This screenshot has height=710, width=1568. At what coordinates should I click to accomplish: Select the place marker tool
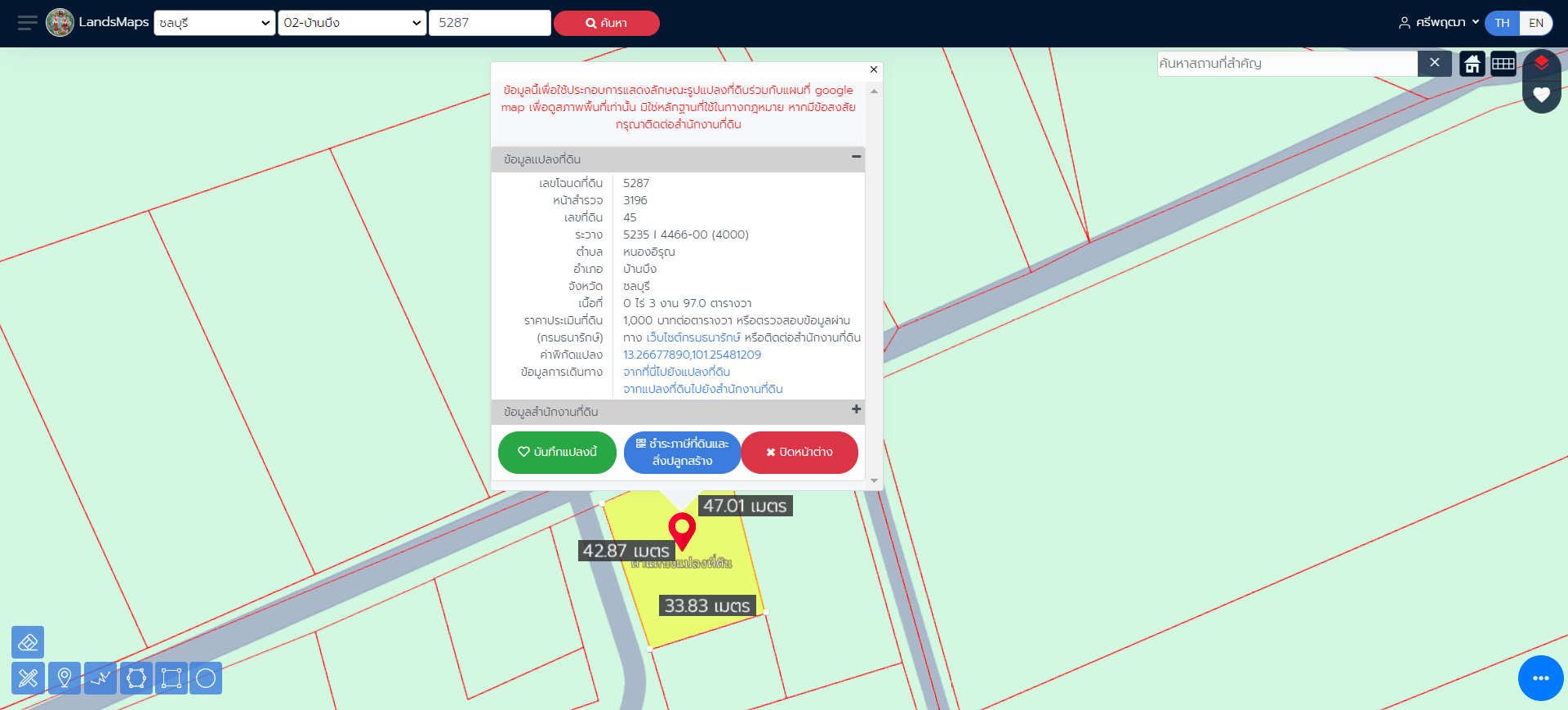pyautogui.click(x=65, y=678)
